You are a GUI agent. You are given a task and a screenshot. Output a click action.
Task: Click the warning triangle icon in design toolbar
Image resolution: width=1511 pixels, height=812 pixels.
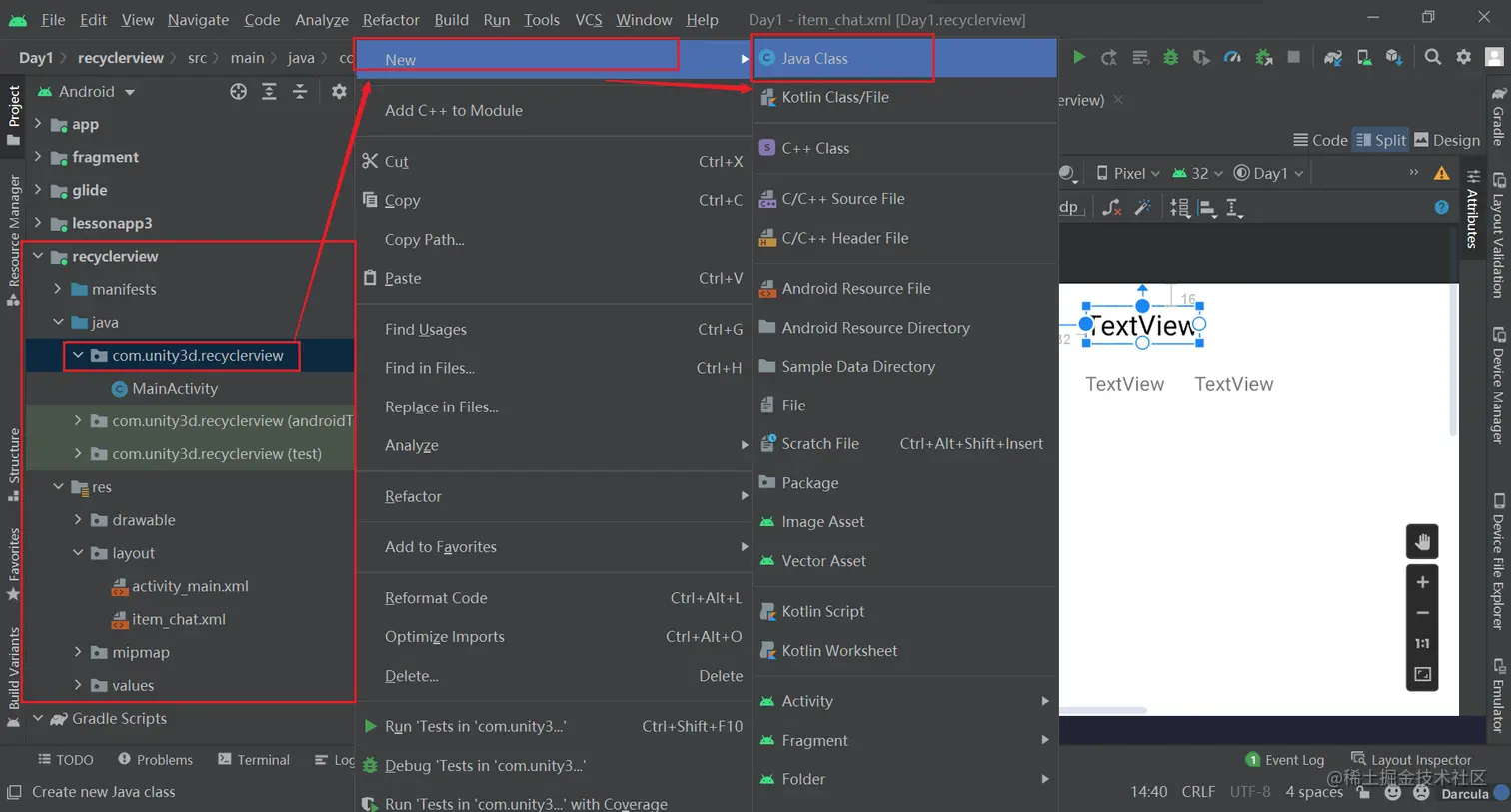1441,173
